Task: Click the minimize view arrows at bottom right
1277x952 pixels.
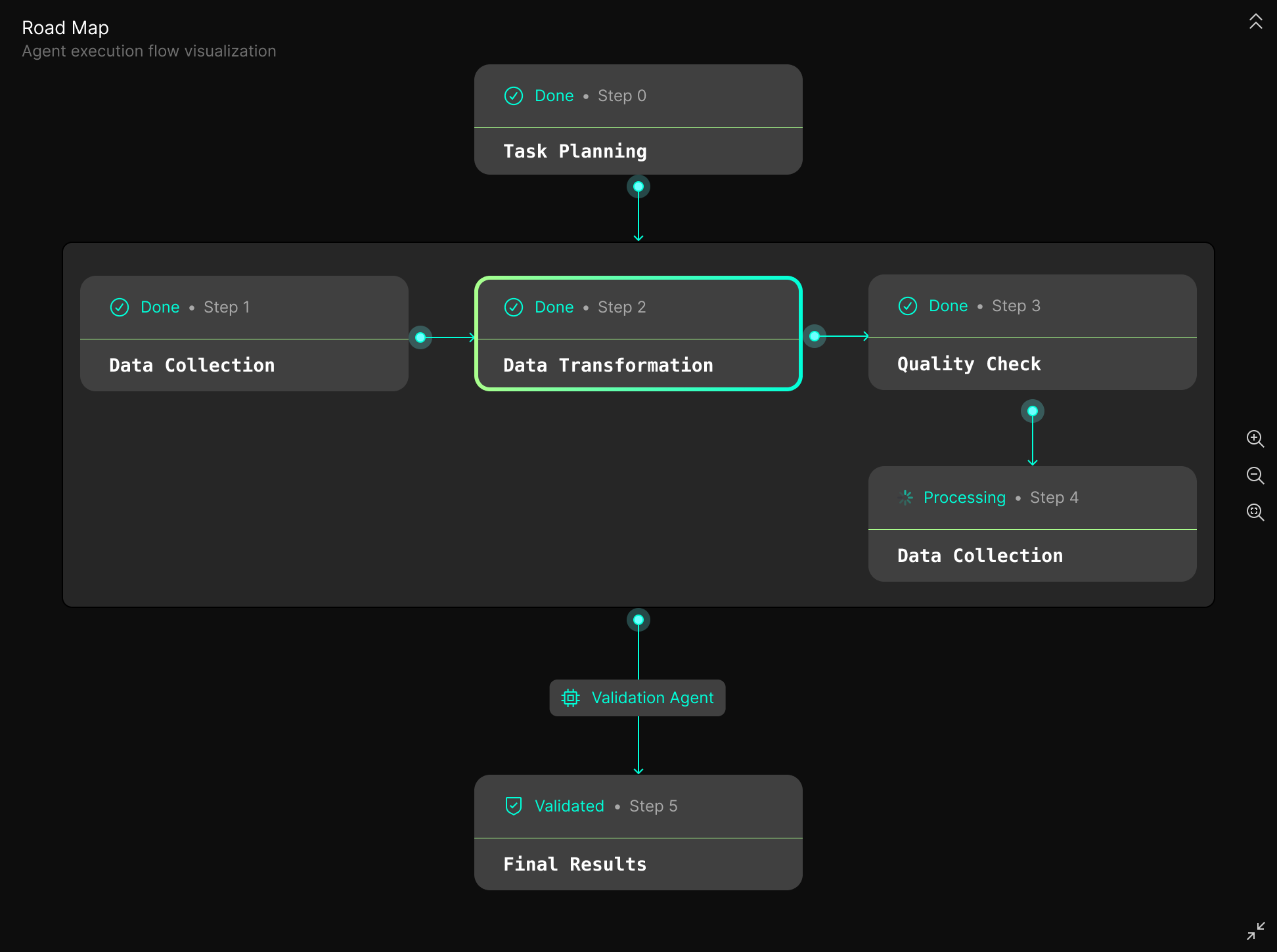Action: pyautogui.click(x=1257, y=930)
